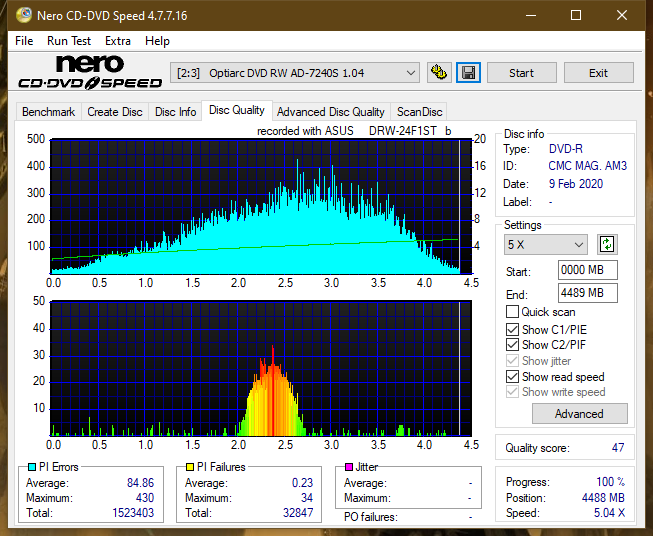
Task: Uncheck Show read speed checkbox
Action: pyautogui.click(x=512, y=376)
